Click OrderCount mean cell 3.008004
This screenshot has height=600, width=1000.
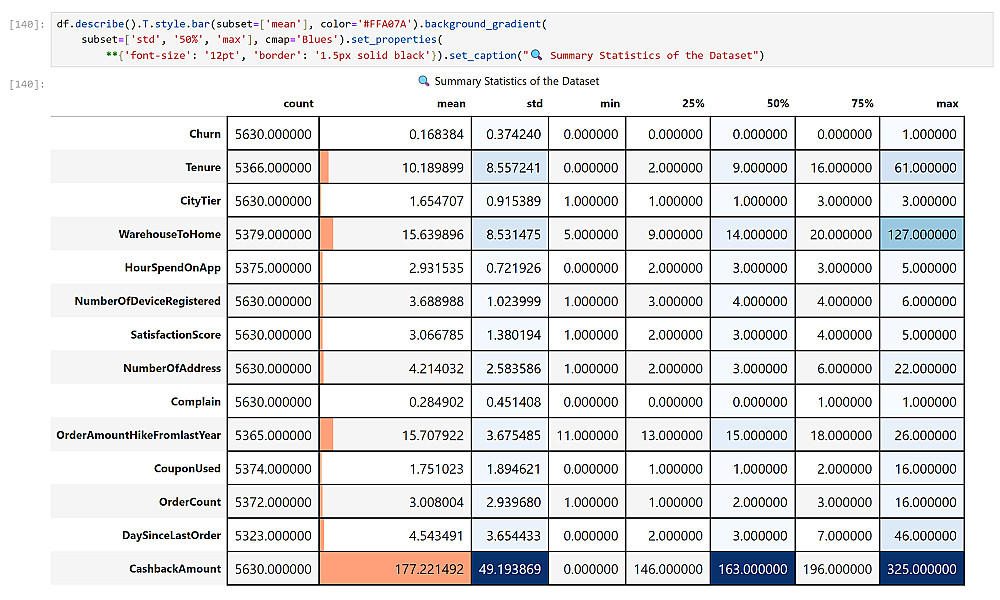click(x=395, y=502)
